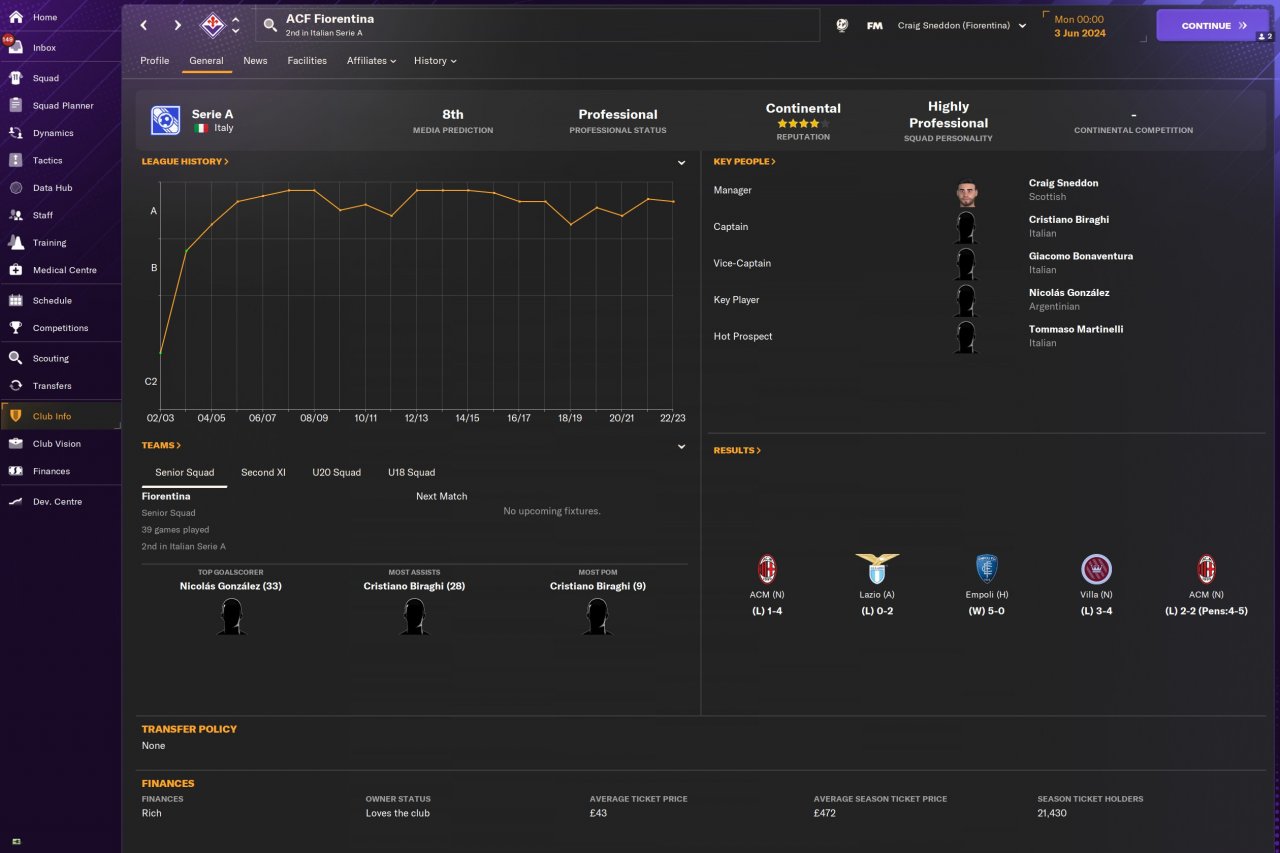Open top goalscorer Nicolás González (33)

[x=230, y=586]
